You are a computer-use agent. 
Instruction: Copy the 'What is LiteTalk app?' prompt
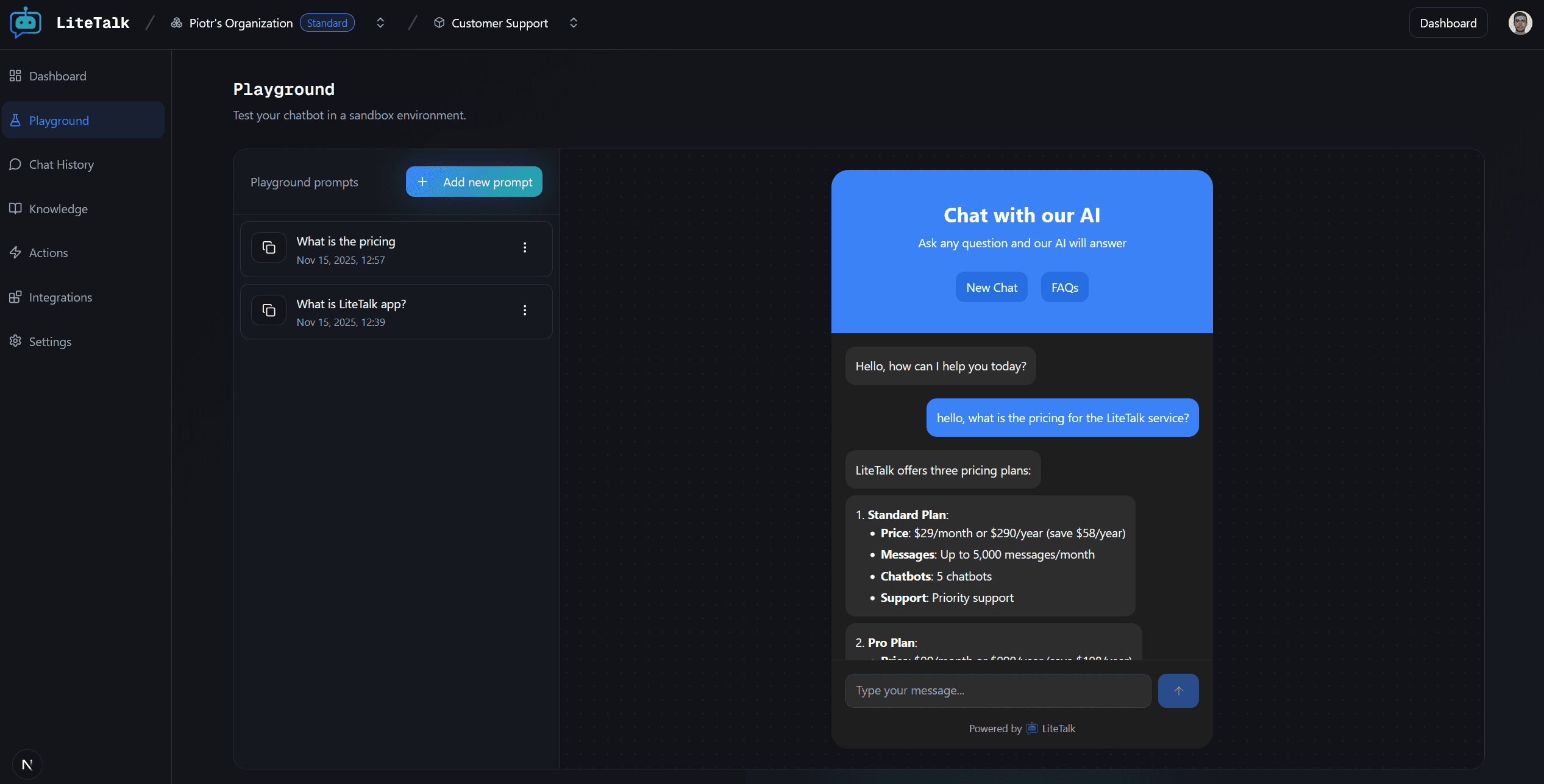click(268, 310)
